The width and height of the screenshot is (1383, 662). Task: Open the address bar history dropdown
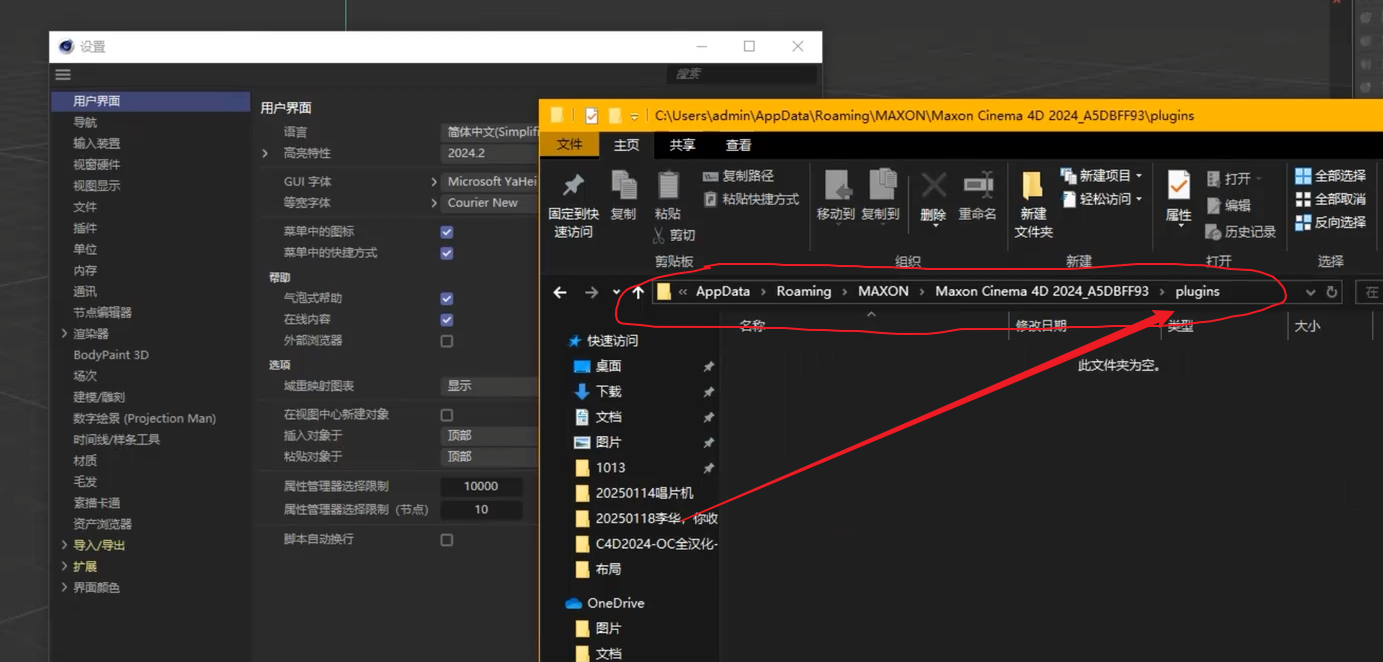tap(1310, 292)
